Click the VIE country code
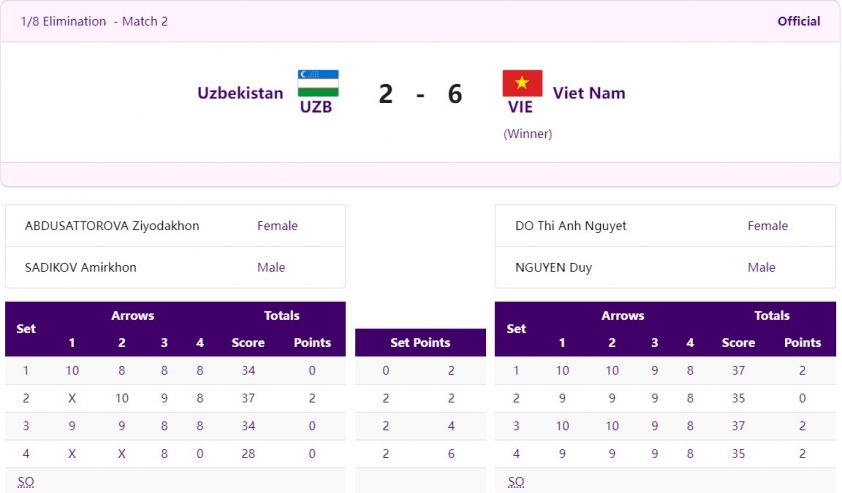 pyautogui.click(x=520, y=107)
